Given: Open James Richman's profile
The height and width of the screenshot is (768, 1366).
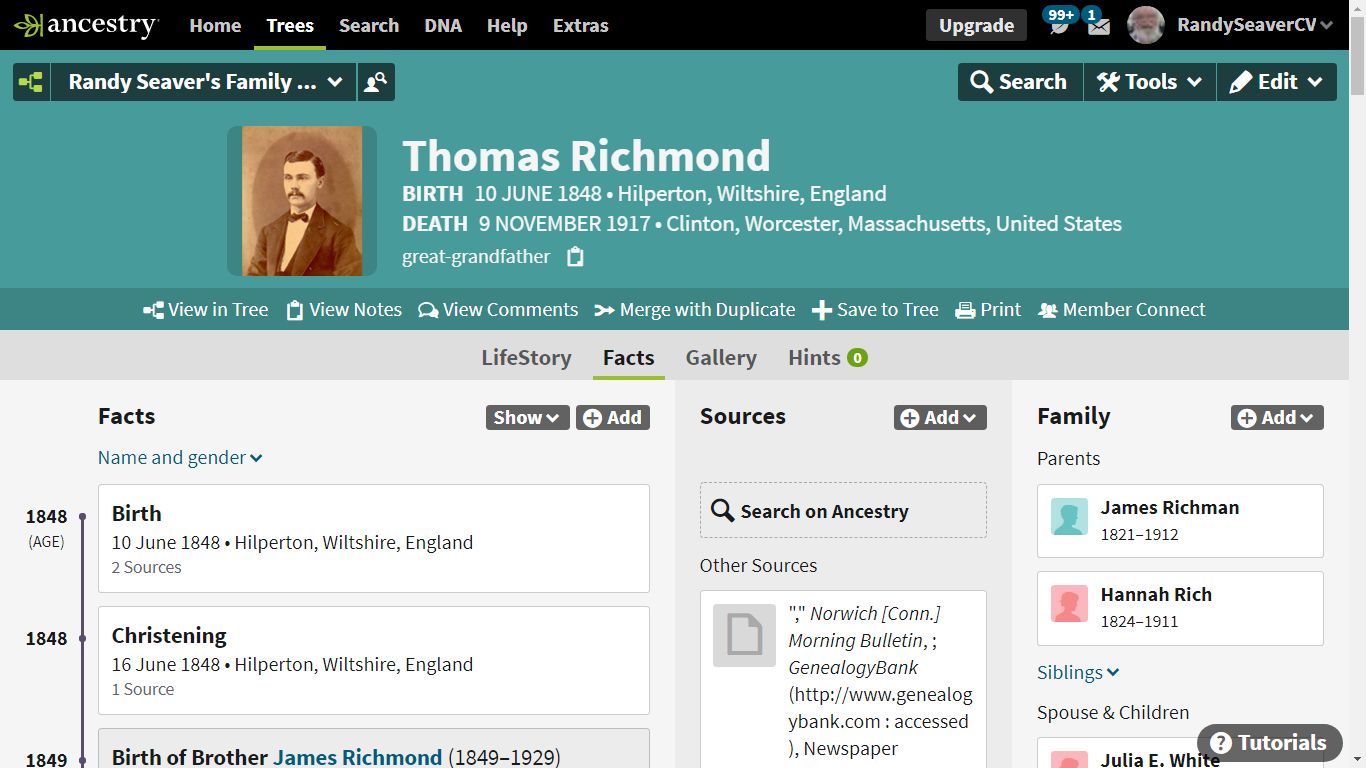Looking at the screenshot, I should click(x=1170, y=507).
